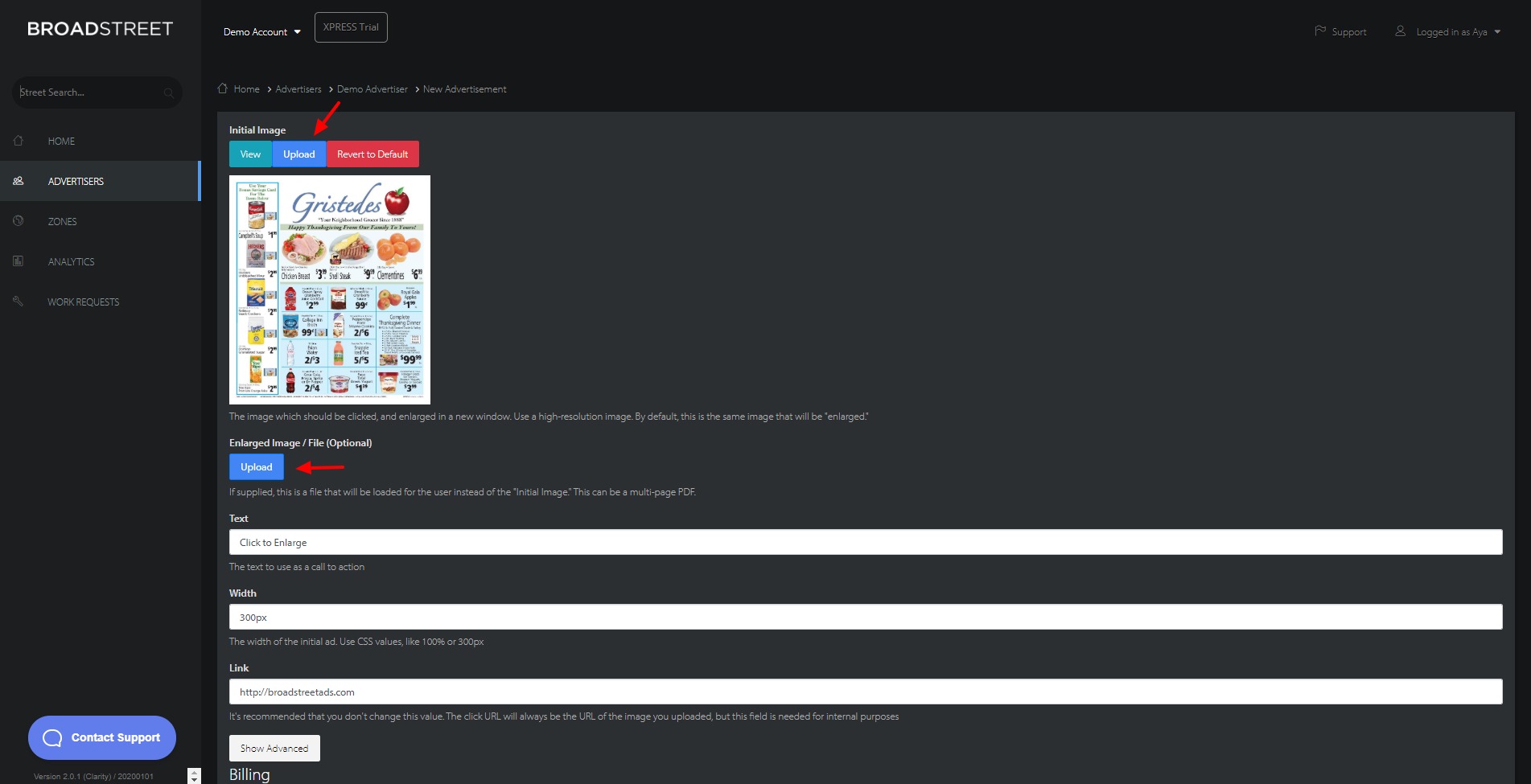Click the sidebar scrollbar down arrow

[x=194, y=778]
